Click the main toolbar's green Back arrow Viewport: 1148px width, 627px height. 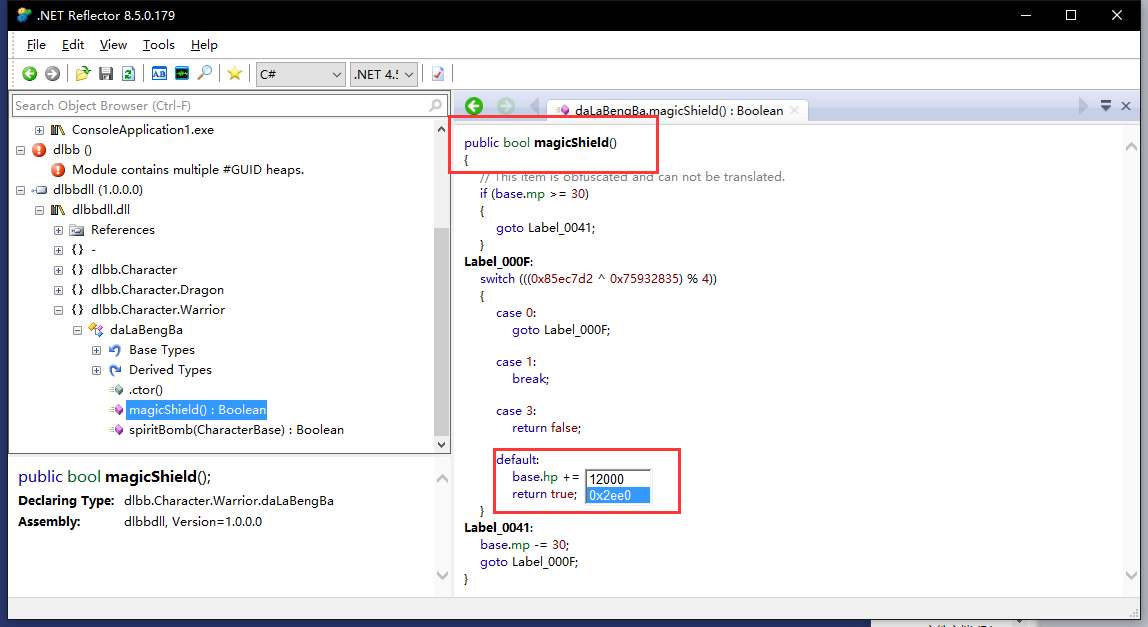point(29,73)
